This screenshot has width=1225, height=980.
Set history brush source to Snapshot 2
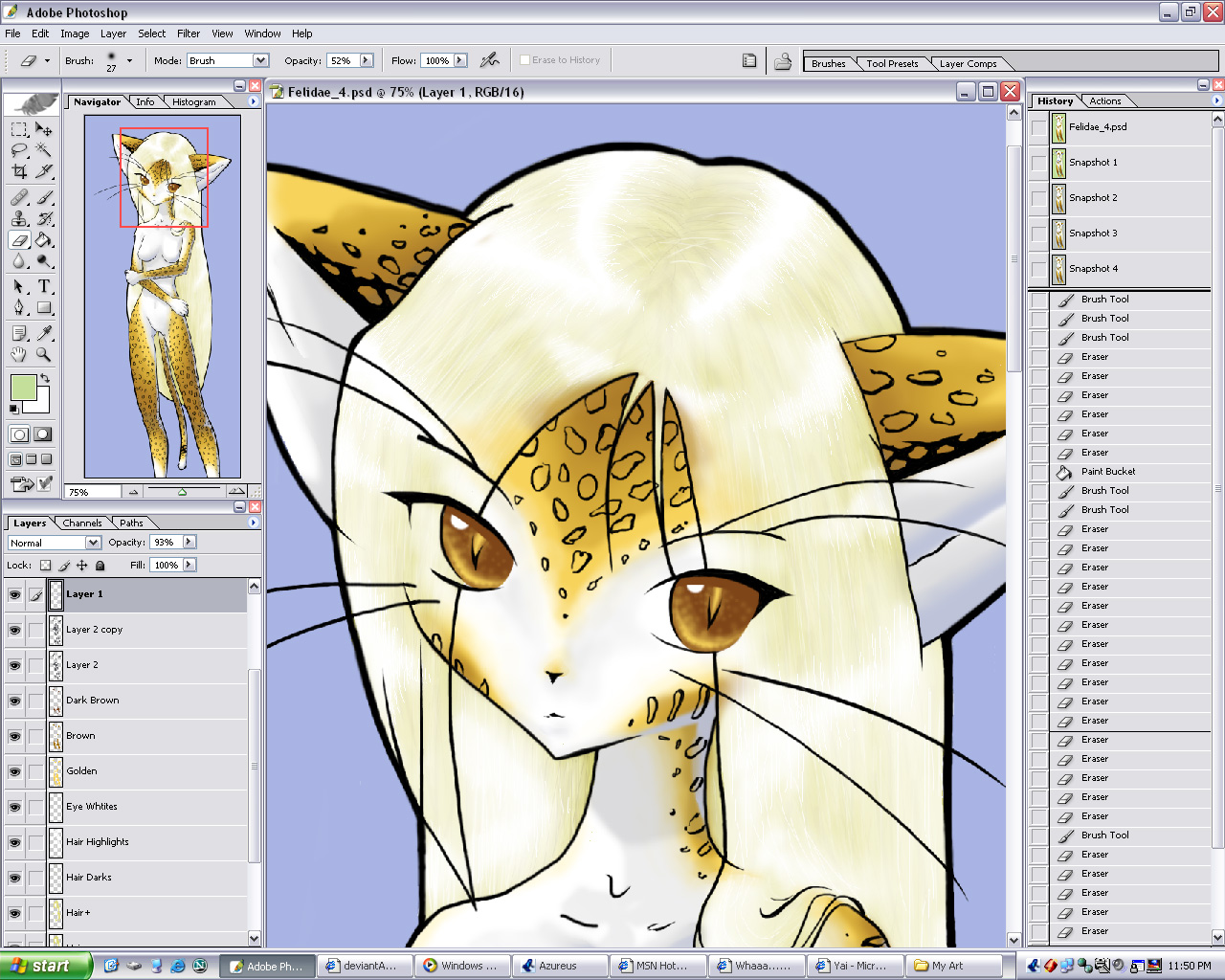pos(1038,198)
